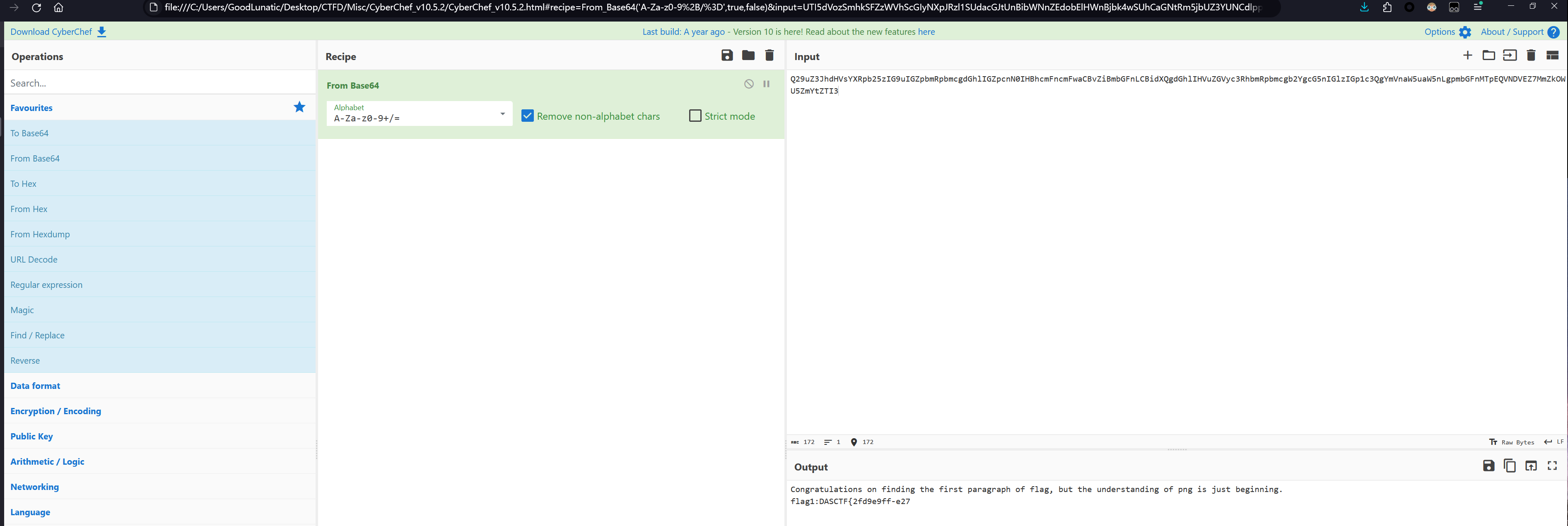The width and height of the screenshot is (1568, 526).
Task: Select To Hex operation
Action: [160, 183]
